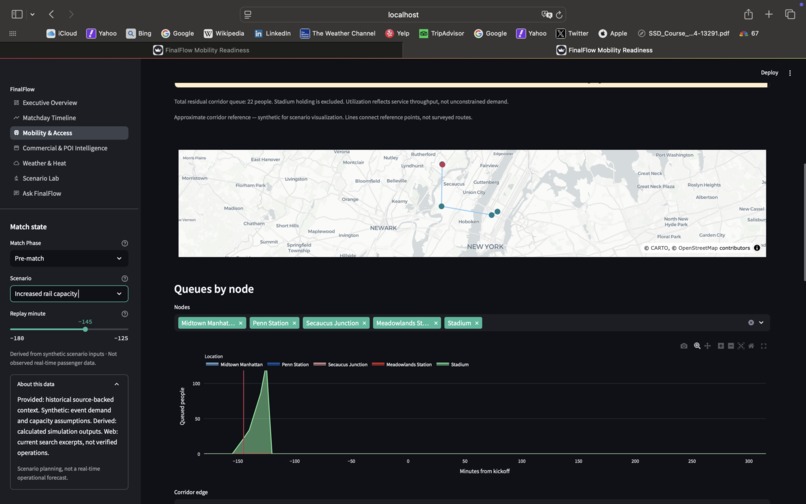806x504 pixels.
Task: Click the chart Autoscale icon
Action: [741, 346]
